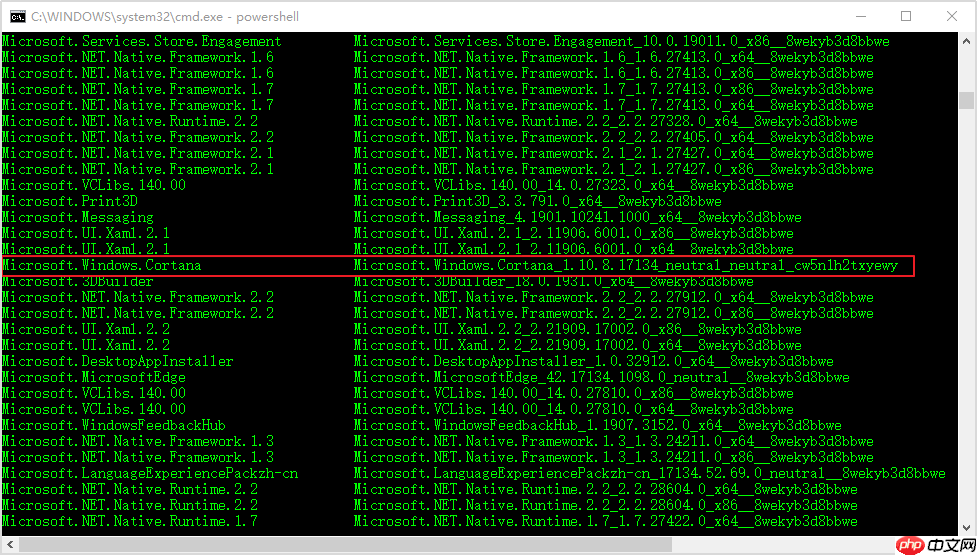Click the horizontal scrollbar thumb

344,545
